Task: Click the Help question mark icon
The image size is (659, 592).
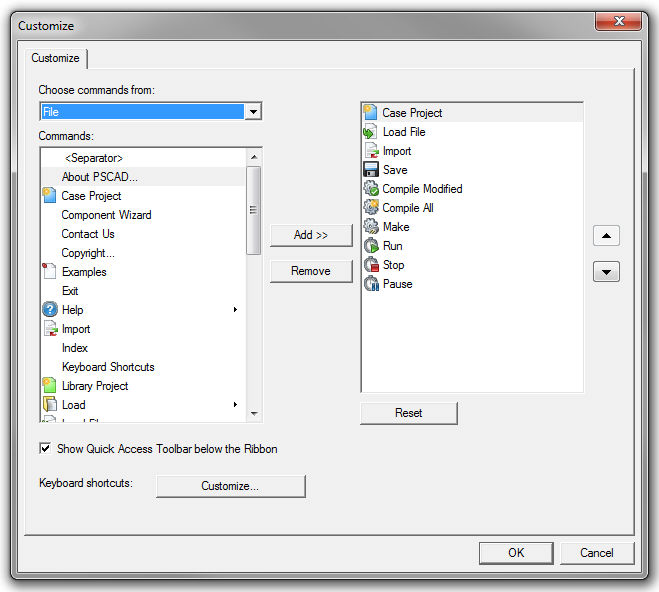Action: tap(49, 310)
